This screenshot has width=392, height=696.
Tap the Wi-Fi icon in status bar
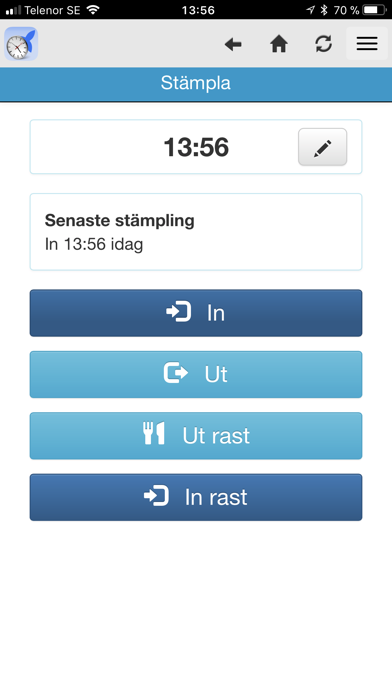[x=93, y=10]
